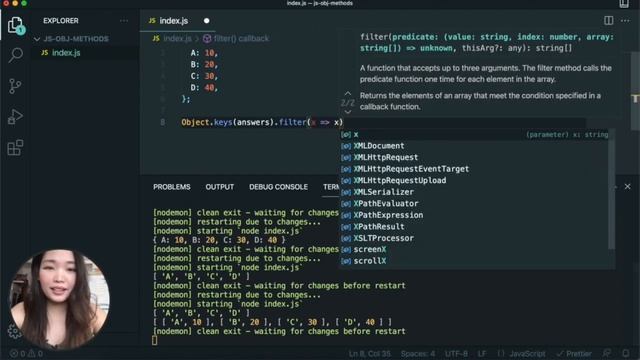Select XPathEvaluator in autocomplete list
The image size is (640, 360).
(474, 203)
